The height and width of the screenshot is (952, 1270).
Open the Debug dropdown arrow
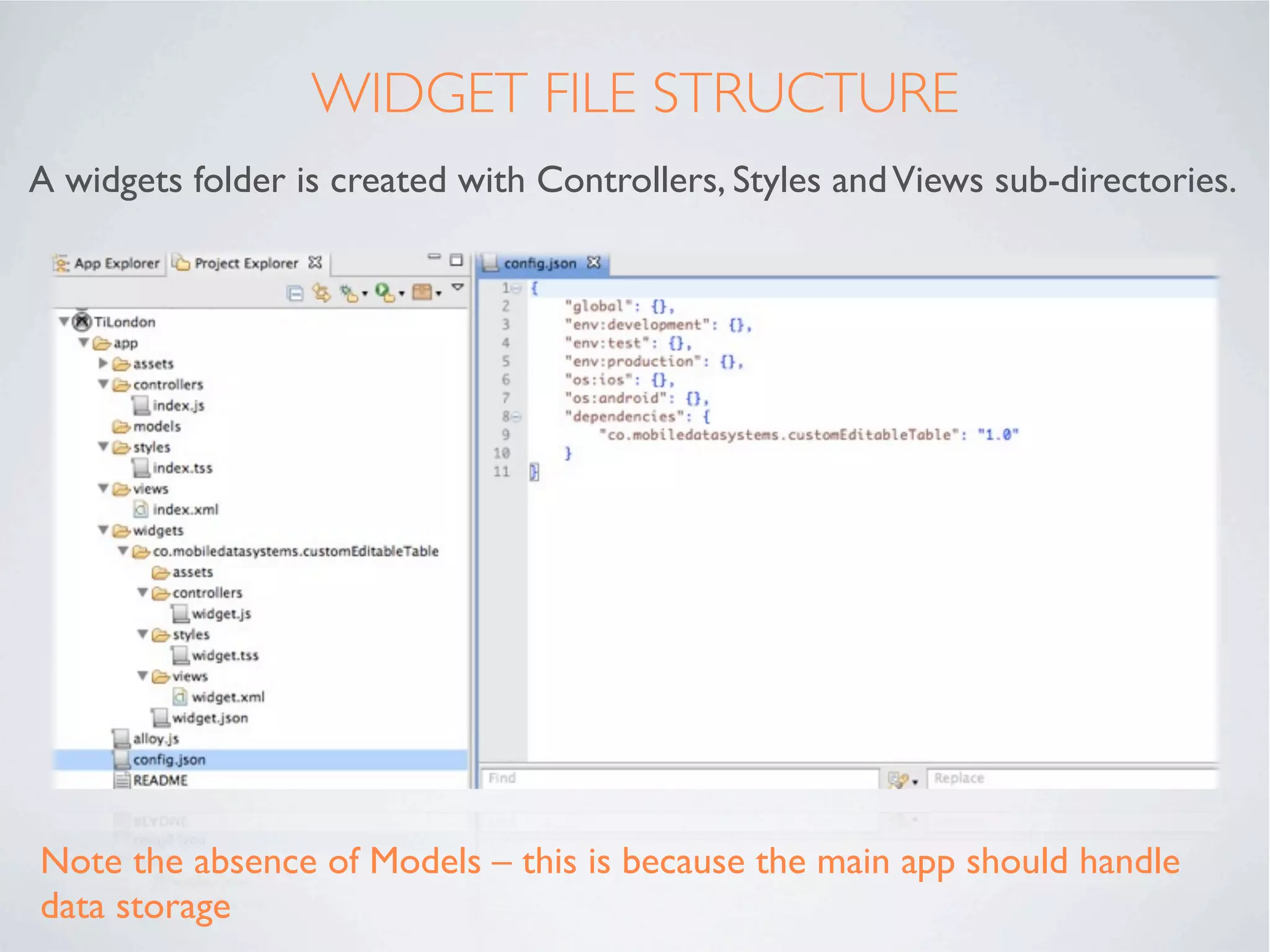365,294
